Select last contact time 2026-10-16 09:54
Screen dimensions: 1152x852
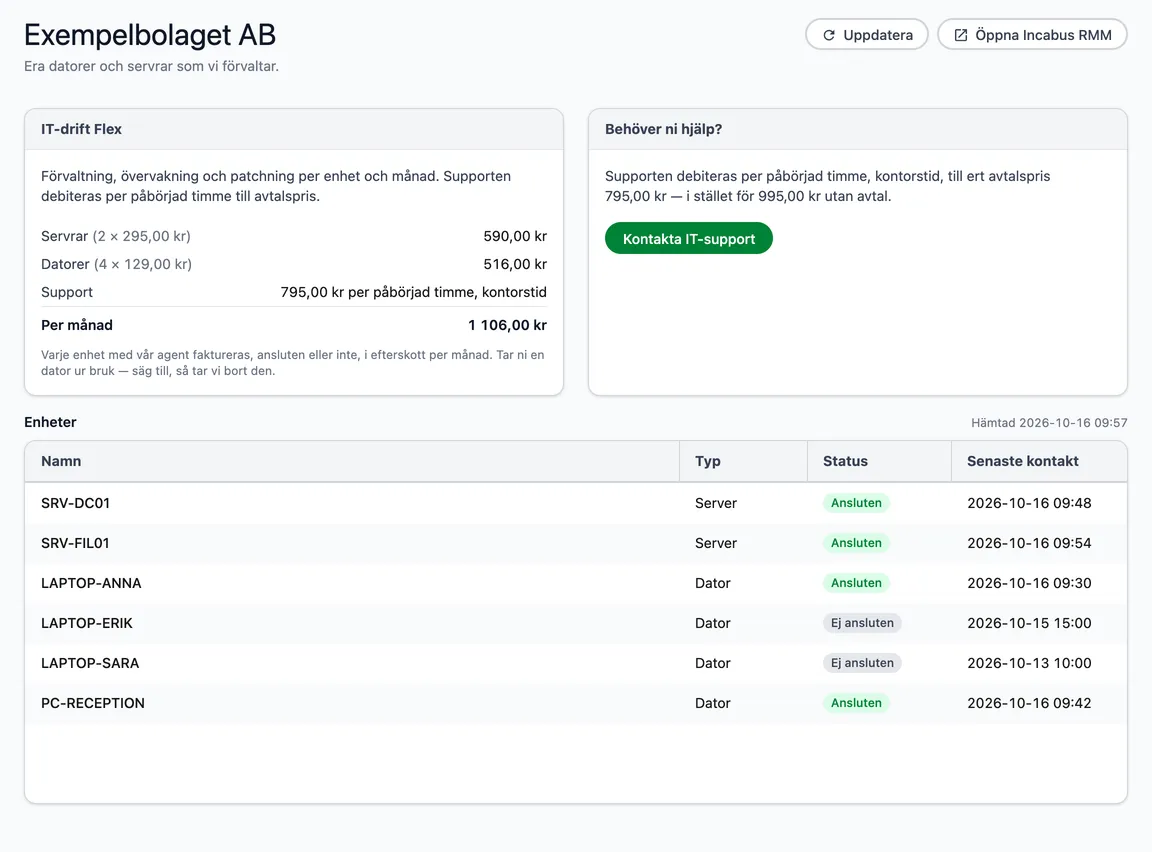pos(1029,544)
